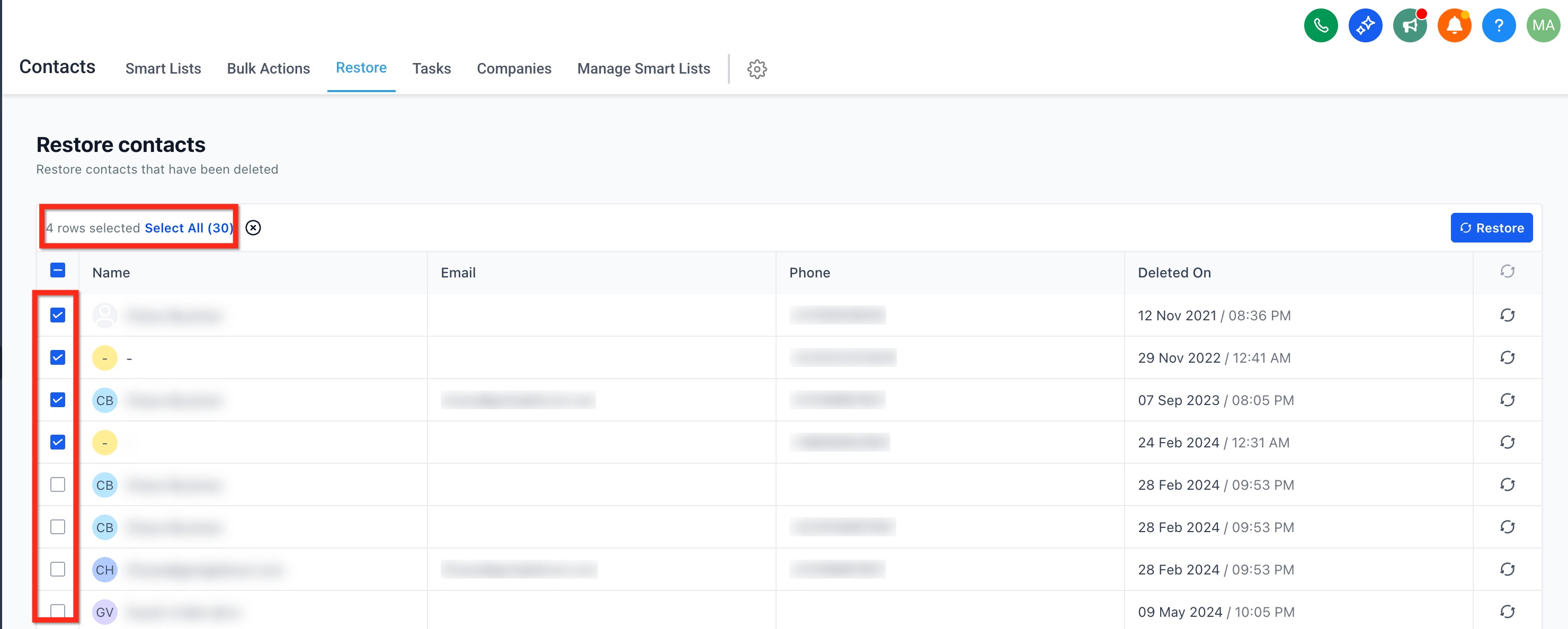Open the Bulk Actions tab
This screenshot has height=629, width=1568.
tap(269, 69)
